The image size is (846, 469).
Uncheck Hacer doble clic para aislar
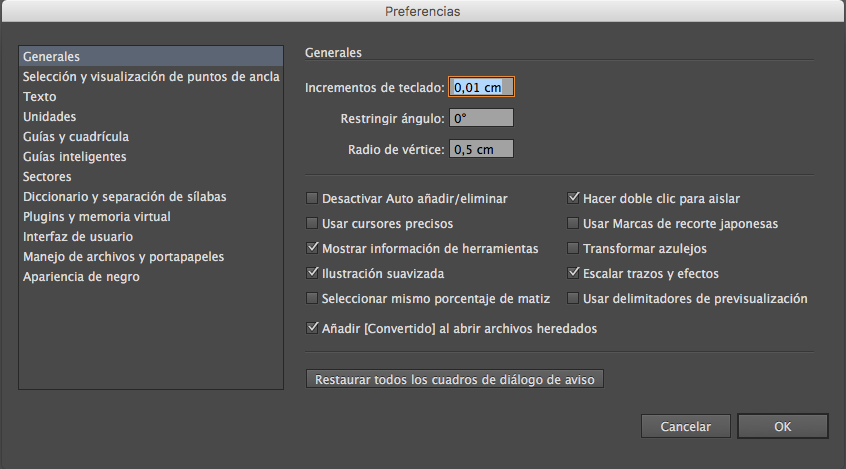574,199
